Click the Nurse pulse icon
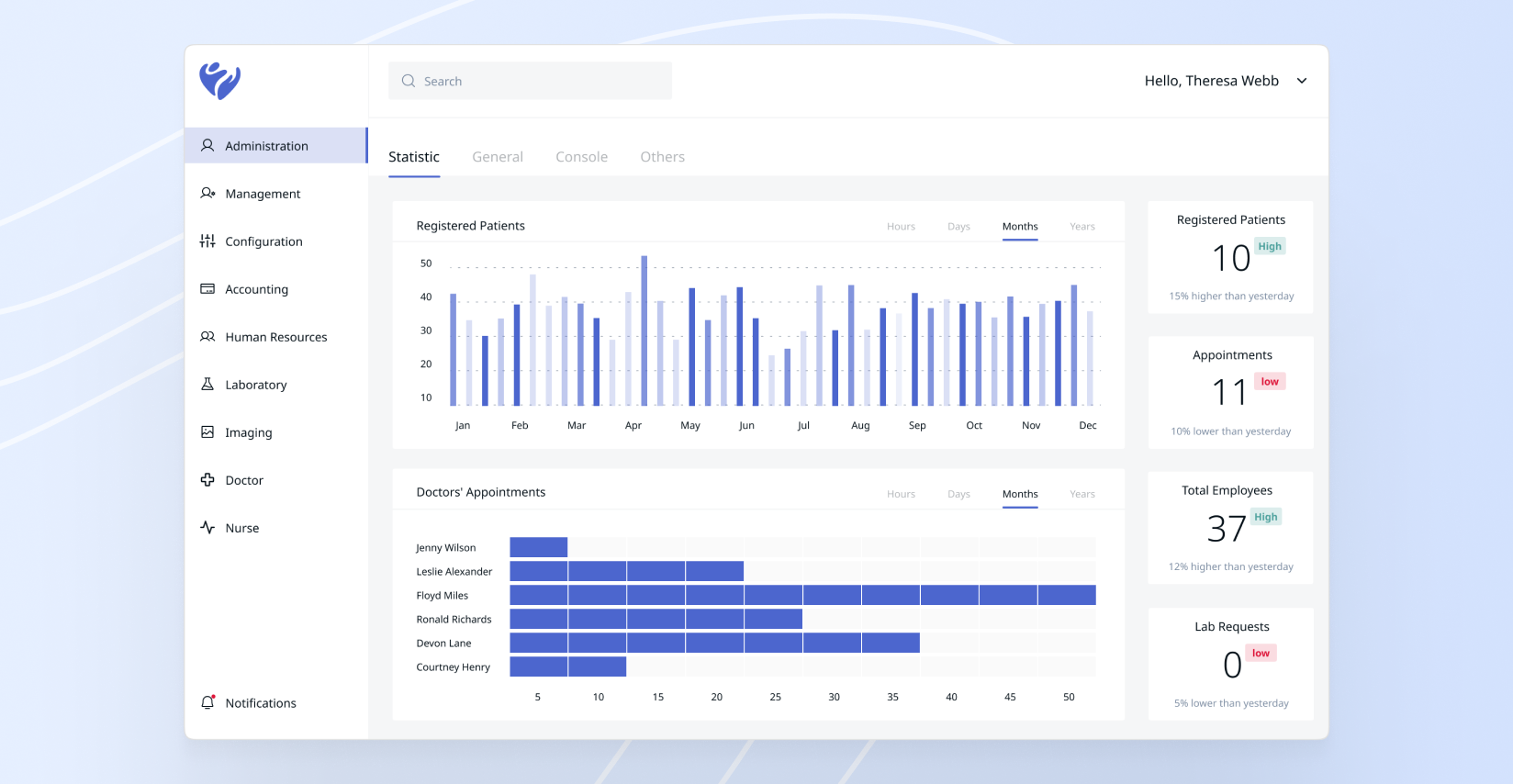1513x784 pixels. 207,528
